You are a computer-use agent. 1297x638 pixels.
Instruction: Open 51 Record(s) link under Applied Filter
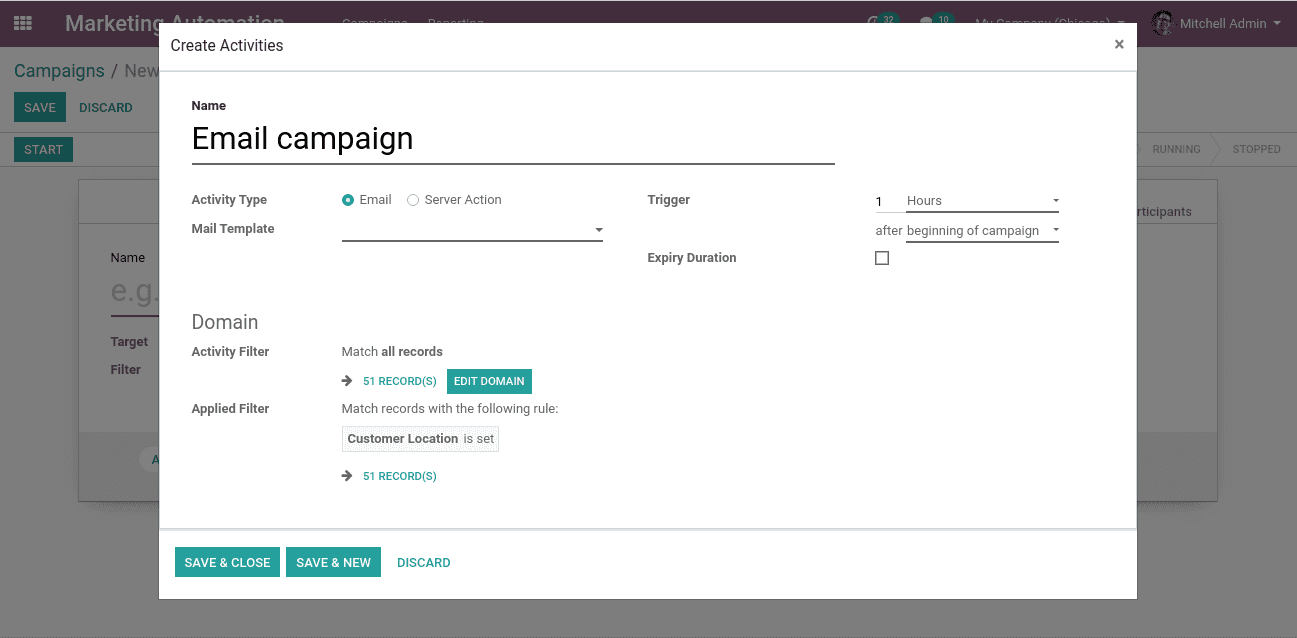[x=400, y=476]
